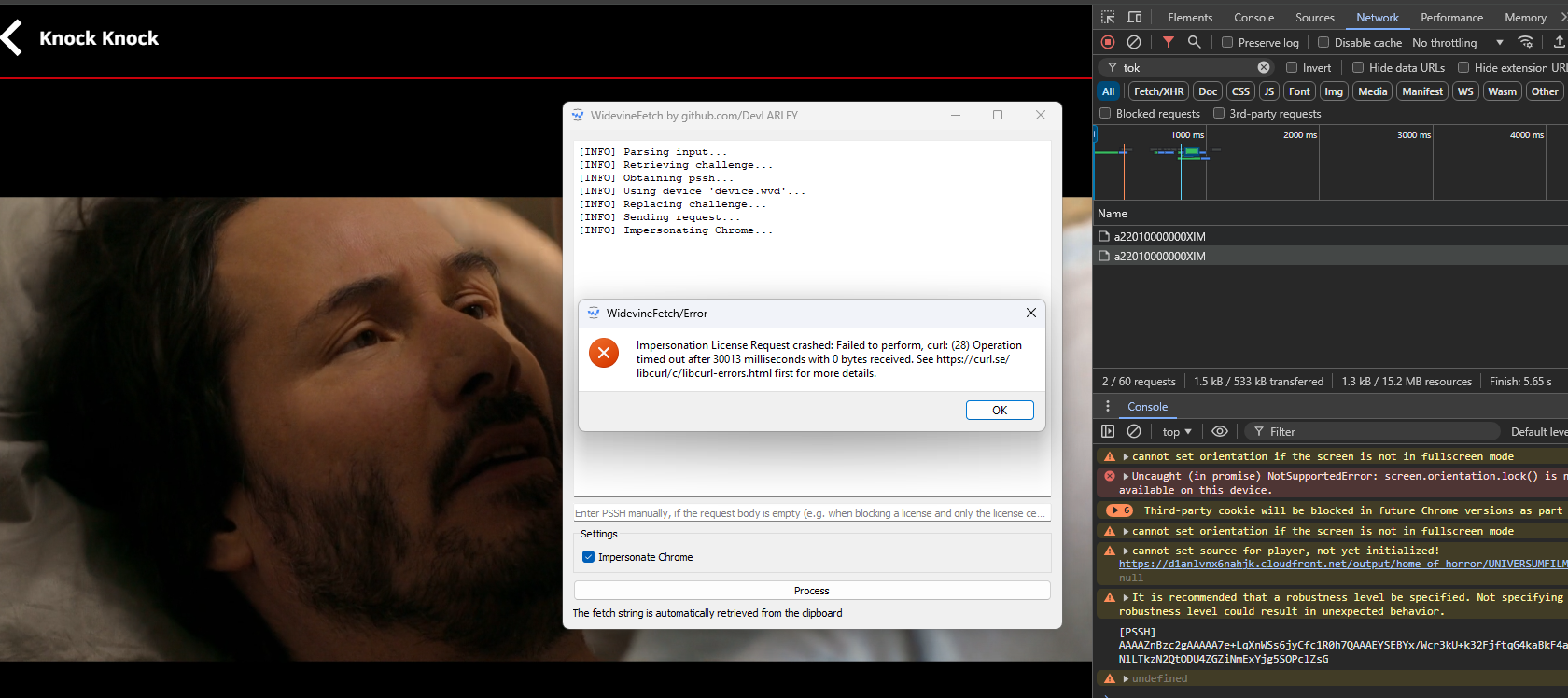Viewport: 1568px width, 698px height.
Task: Click the red error icon in the dialog
Action: (x=604, y=353)
